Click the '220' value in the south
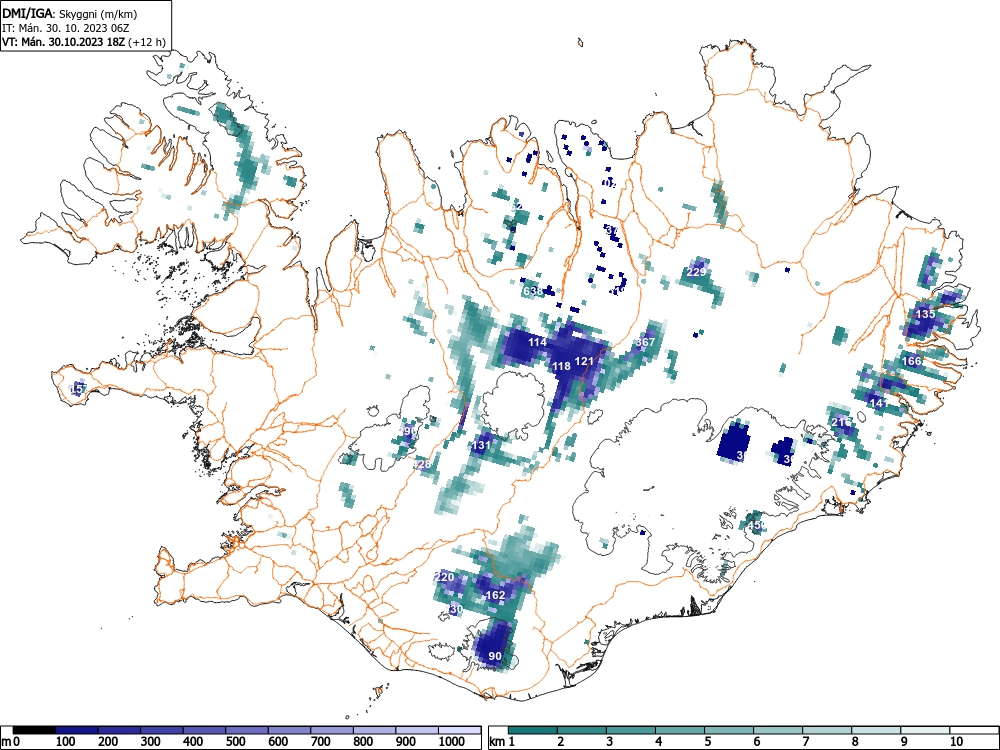 [x=445, y=577]
